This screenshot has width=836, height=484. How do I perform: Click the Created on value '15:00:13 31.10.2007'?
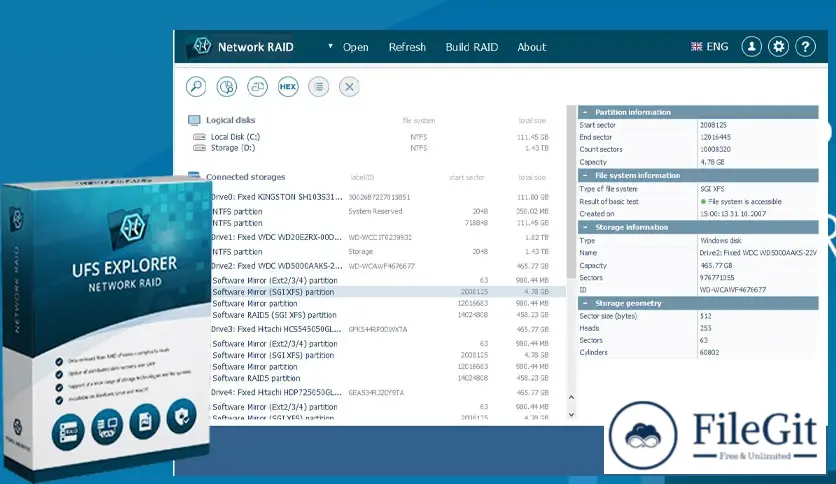point(733,214)
